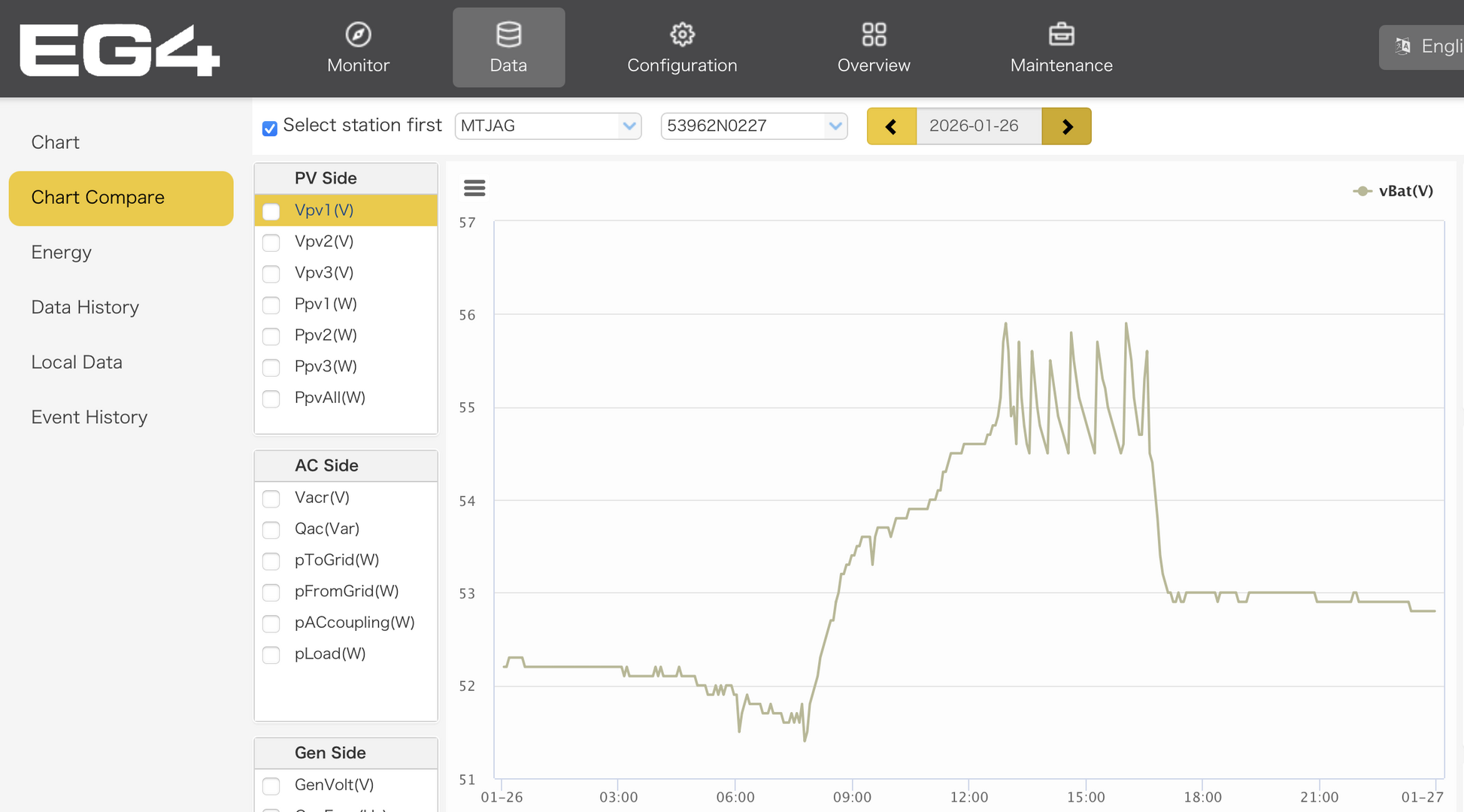Click the Overview grid icon
The image size is (1464, 812).
pos(874,35)
